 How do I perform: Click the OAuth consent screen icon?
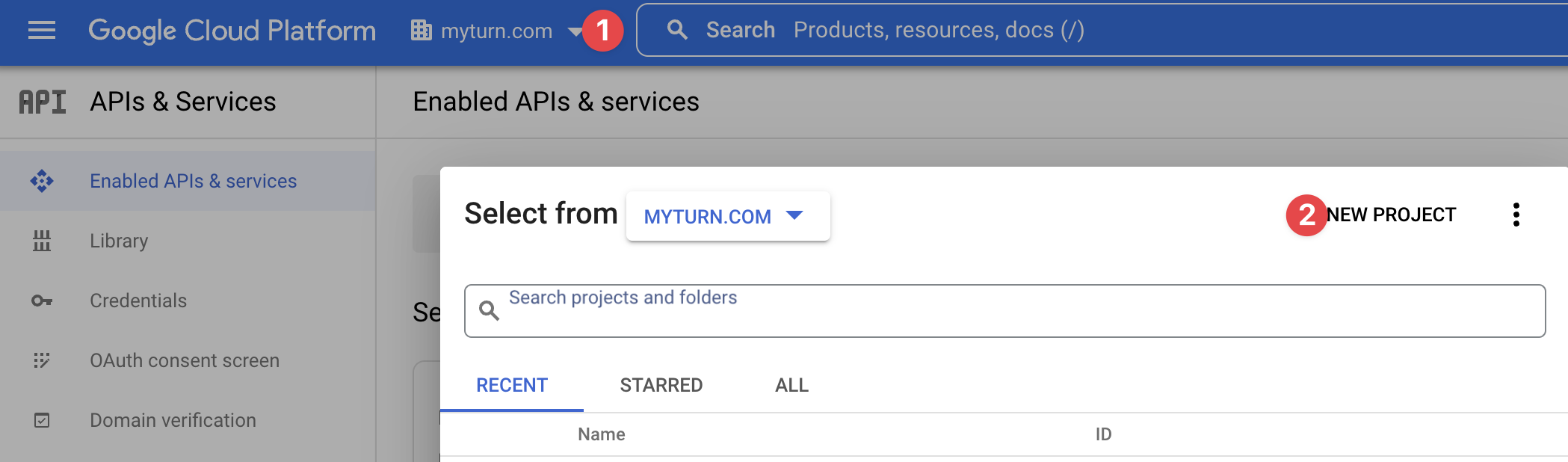[42, 360]
